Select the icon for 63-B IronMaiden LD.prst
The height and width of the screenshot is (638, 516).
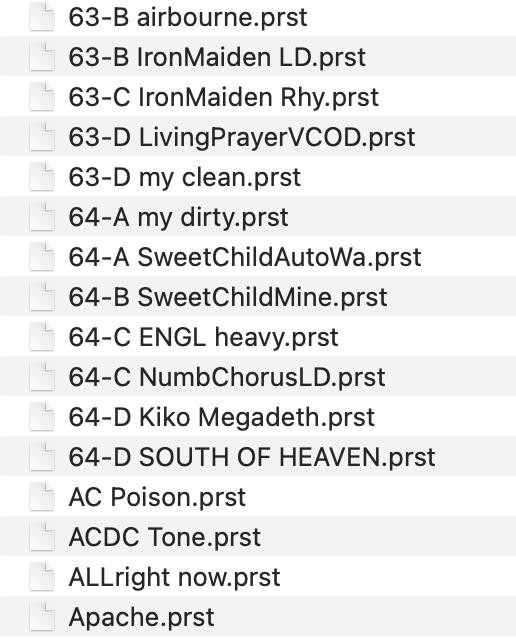click(42, 57)
